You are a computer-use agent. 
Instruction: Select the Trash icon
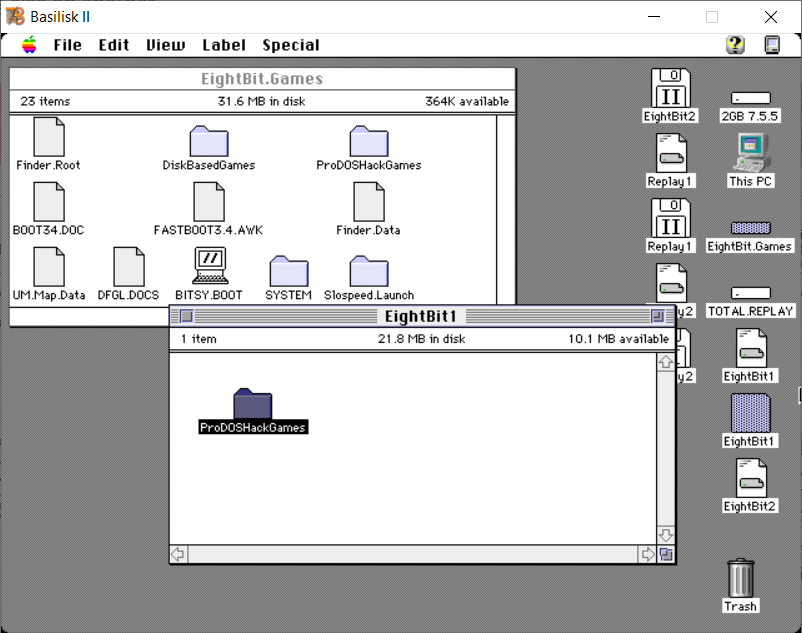point(740,585)
